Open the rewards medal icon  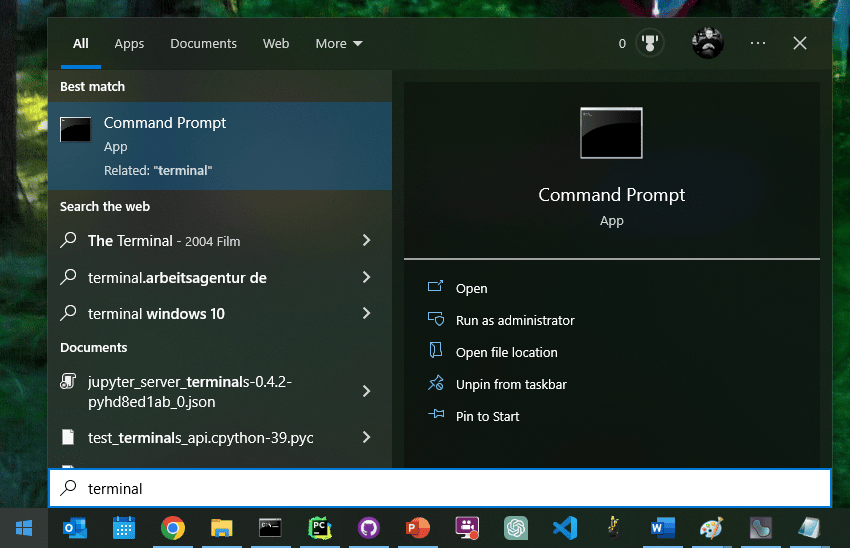650,44
